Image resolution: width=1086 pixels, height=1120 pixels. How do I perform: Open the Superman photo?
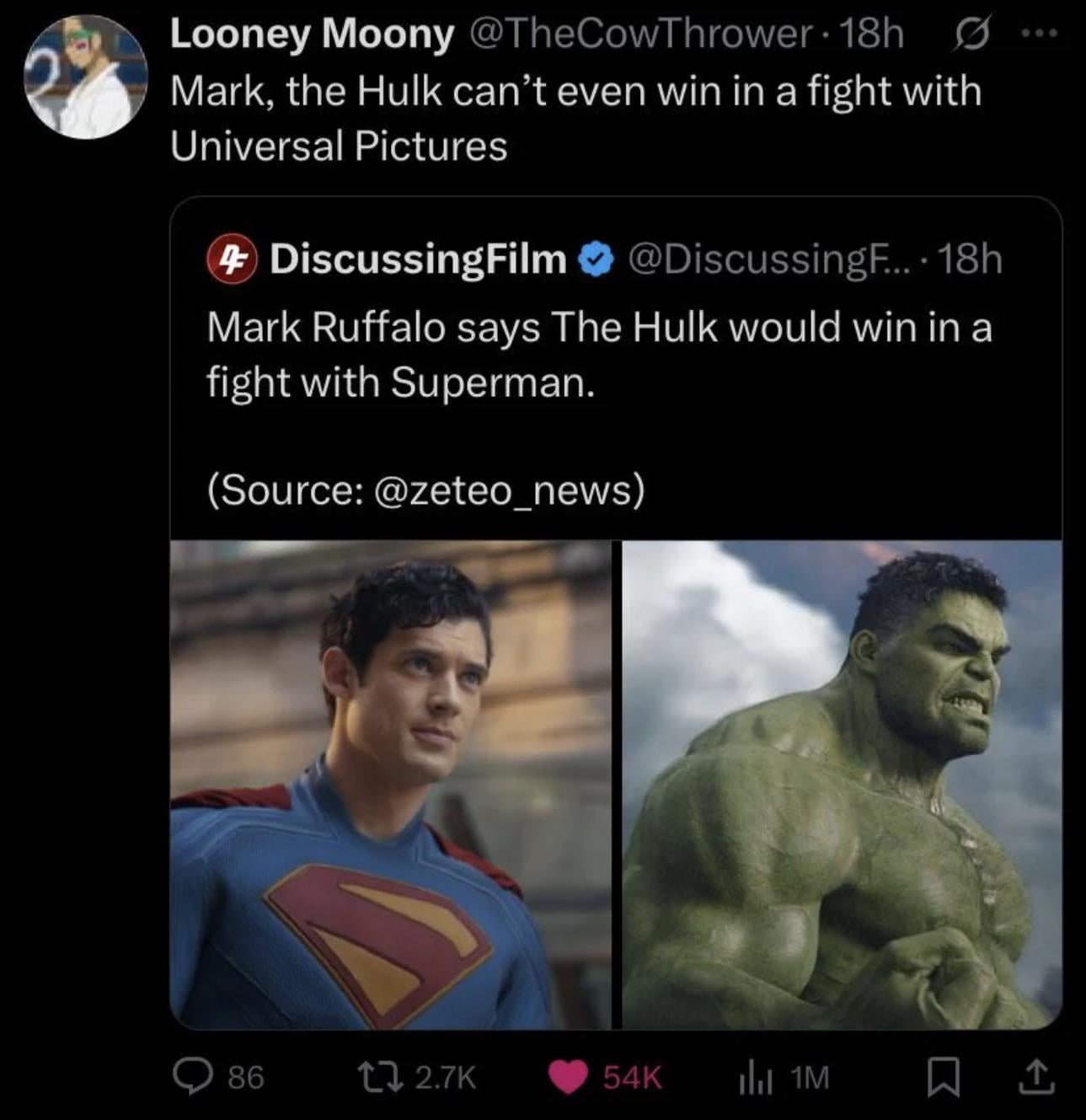[390, 784]
